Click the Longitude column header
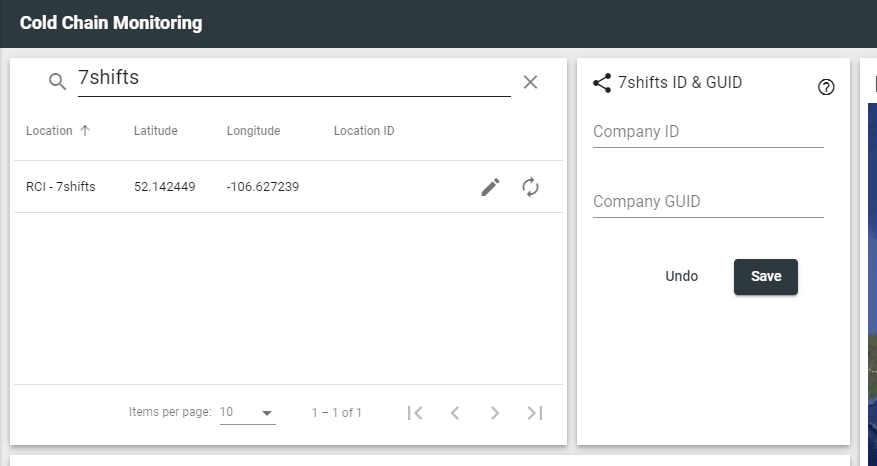Viewport: 877px width, 466px height. [253, 131]
